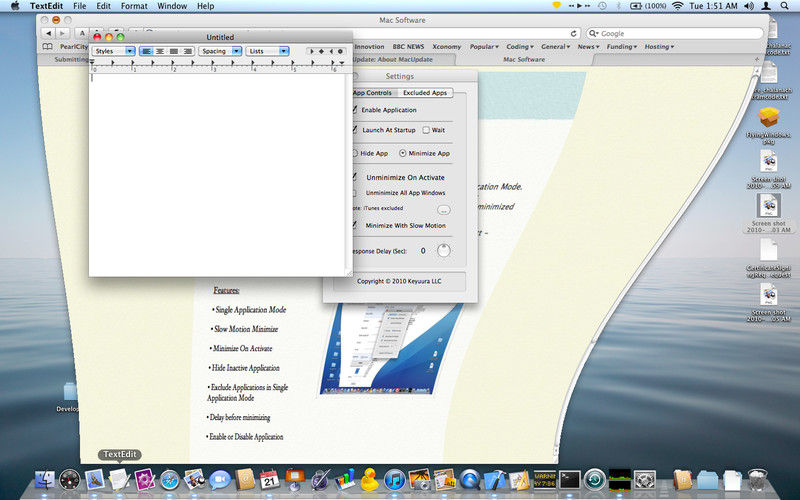Expand the News bookmarks folder
800x500 pixels.
point(588,46)
